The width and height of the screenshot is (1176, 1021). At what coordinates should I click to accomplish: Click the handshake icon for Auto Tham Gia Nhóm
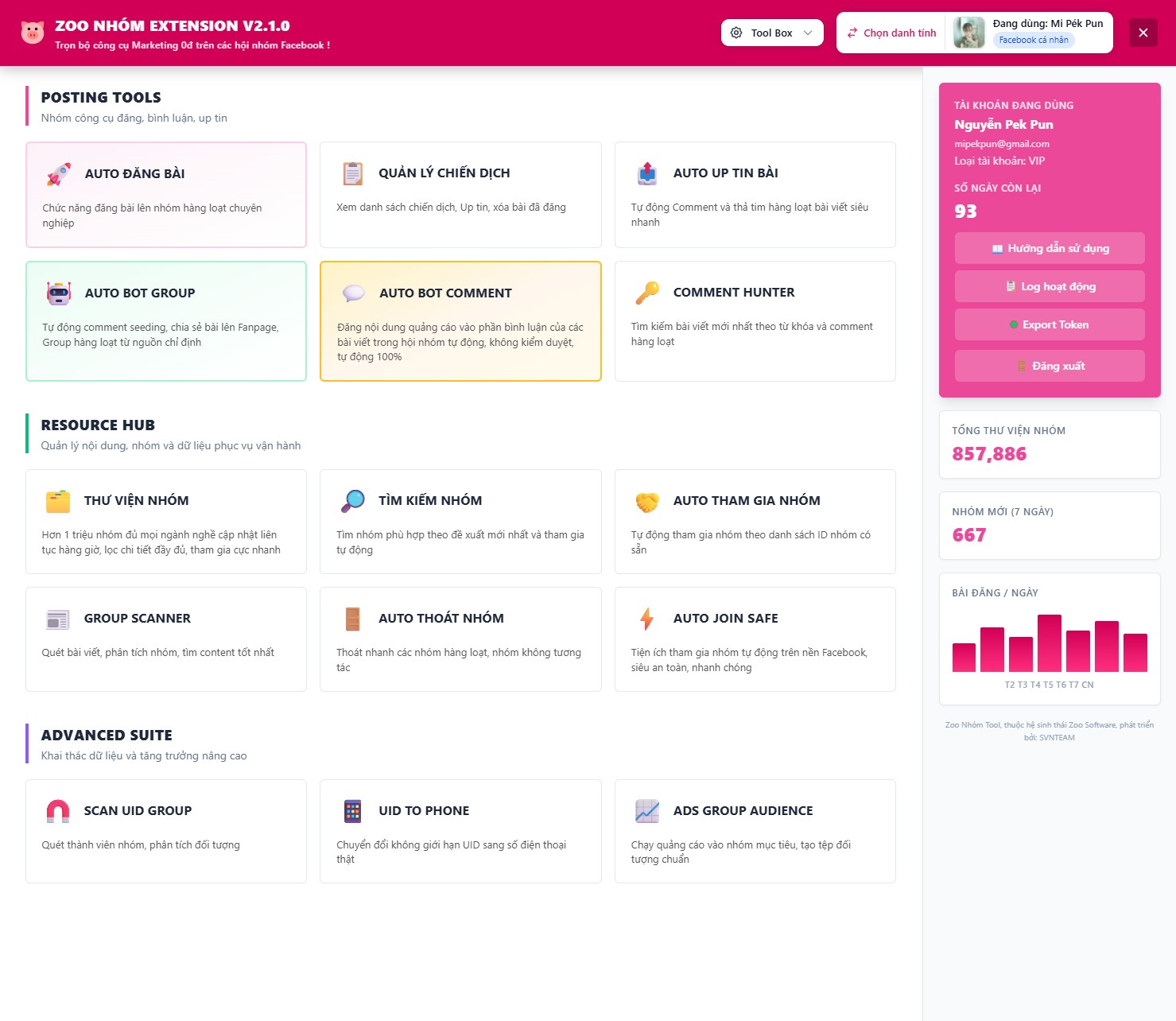[x=647, y=501]
